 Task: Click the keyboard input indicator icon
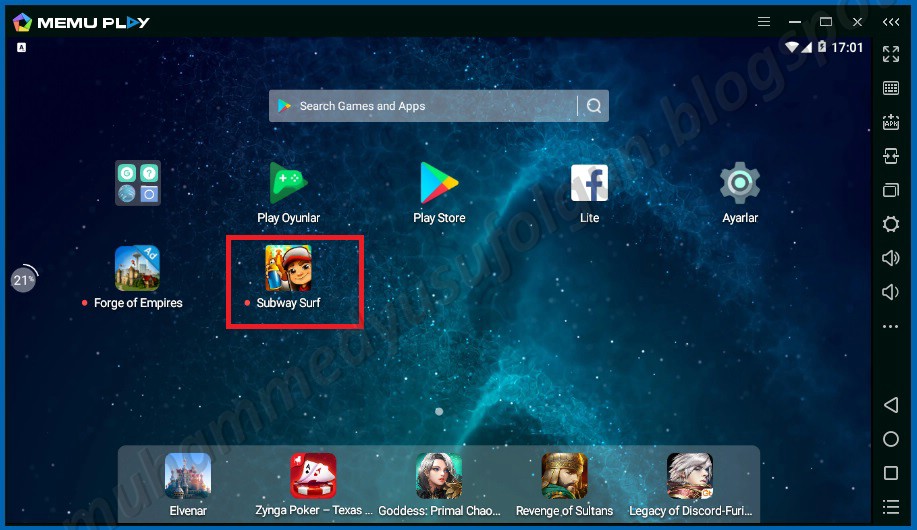click(22, 47)
